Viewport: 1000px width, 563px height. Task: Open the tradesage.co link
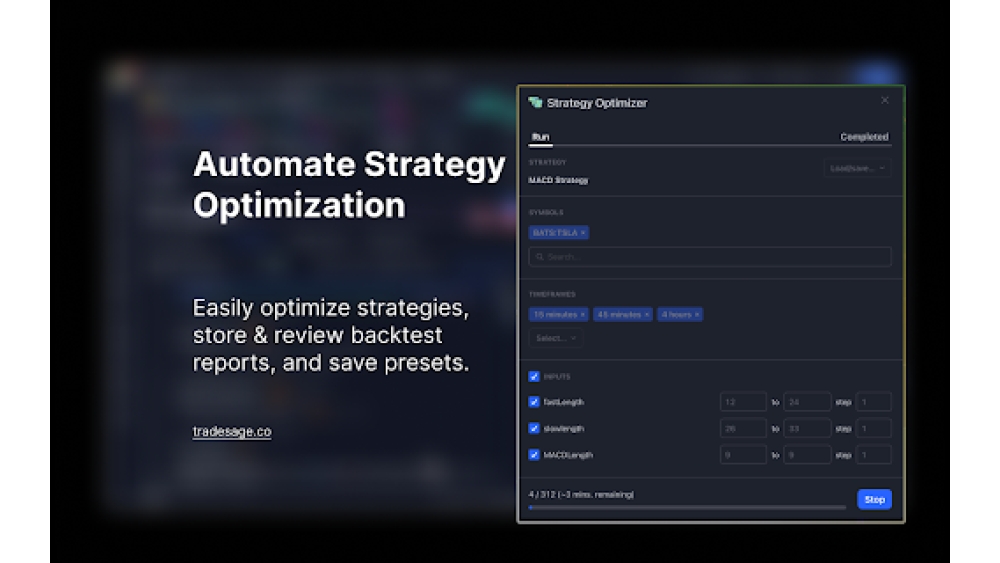click(x=232, y=432)
